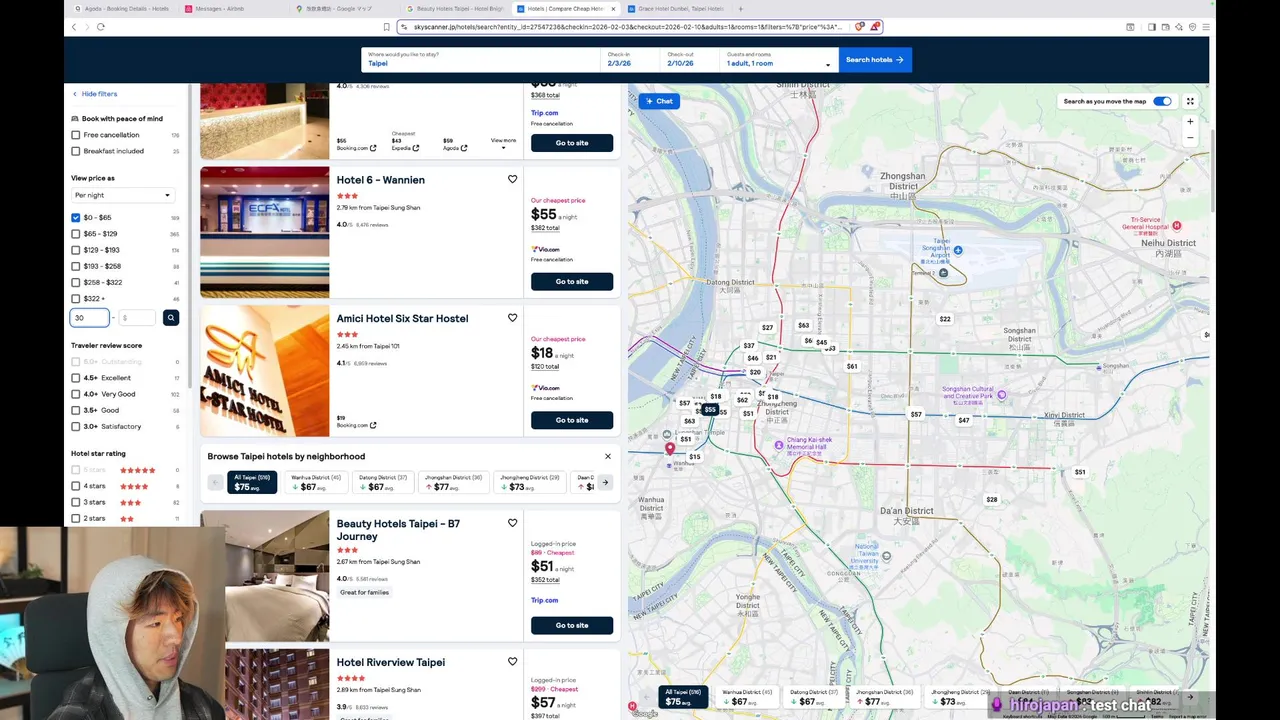Show next neighborhoods with the right arrow in the list panel
The height and width of the screenshot is (720, 1280).
point(605,482)
